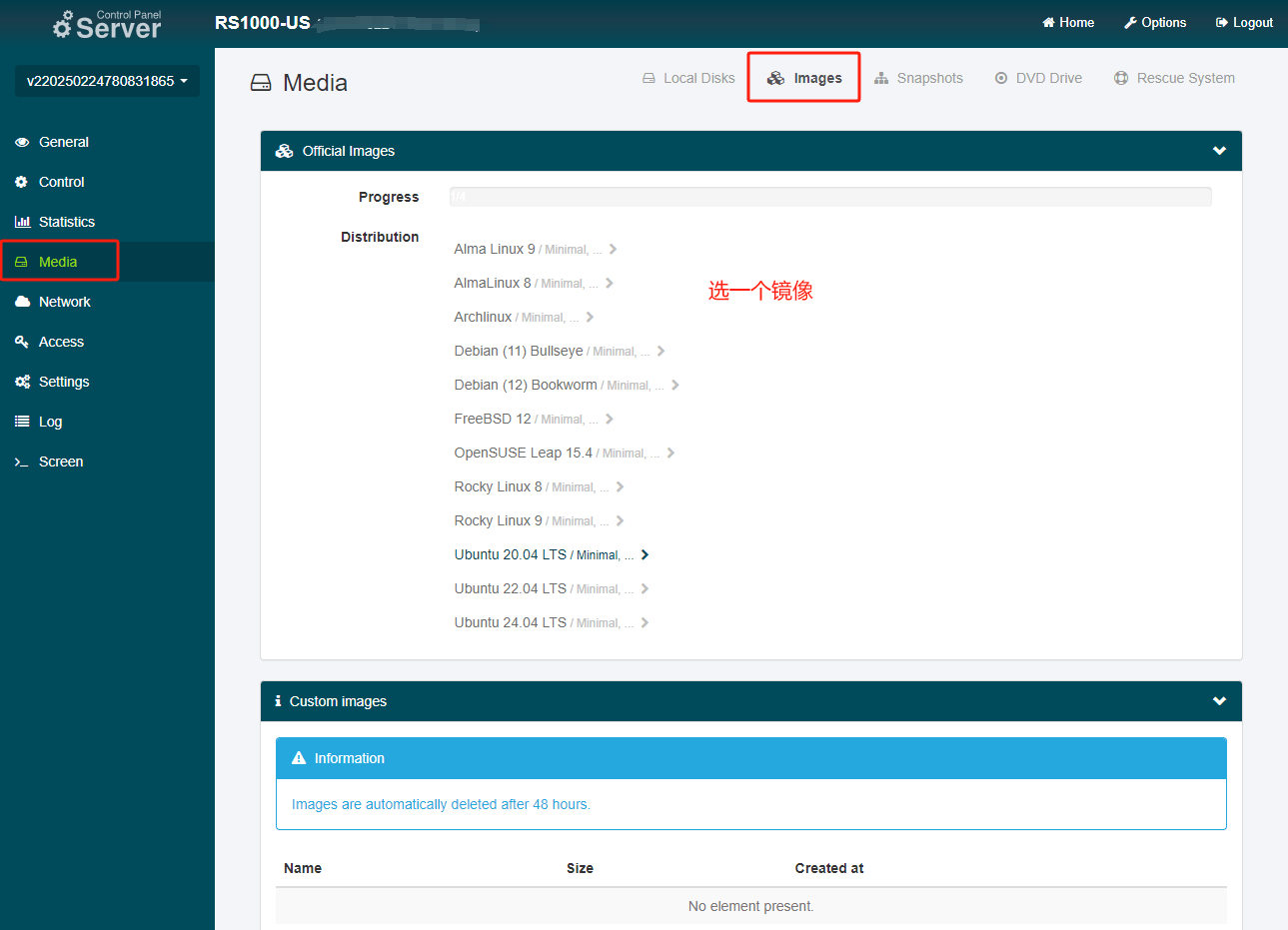
Task: Click the image install progress bar
Action: (x=829, y=197)
